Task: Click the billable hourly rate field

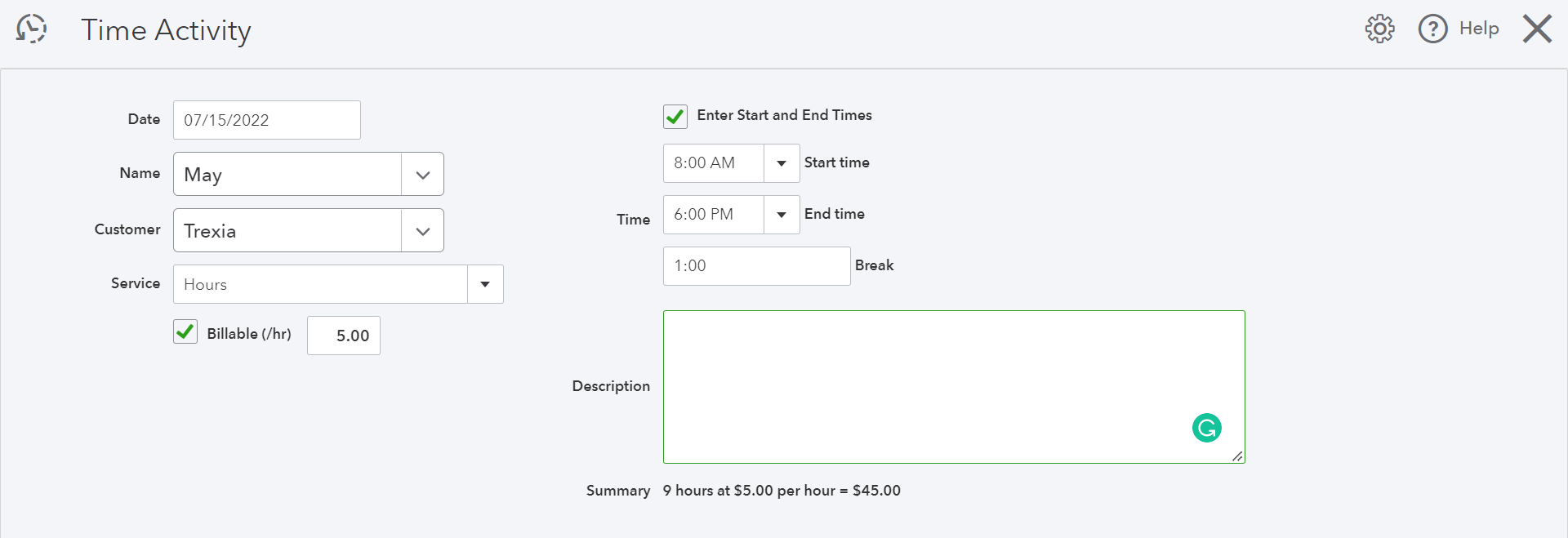Action: [344, 336]
